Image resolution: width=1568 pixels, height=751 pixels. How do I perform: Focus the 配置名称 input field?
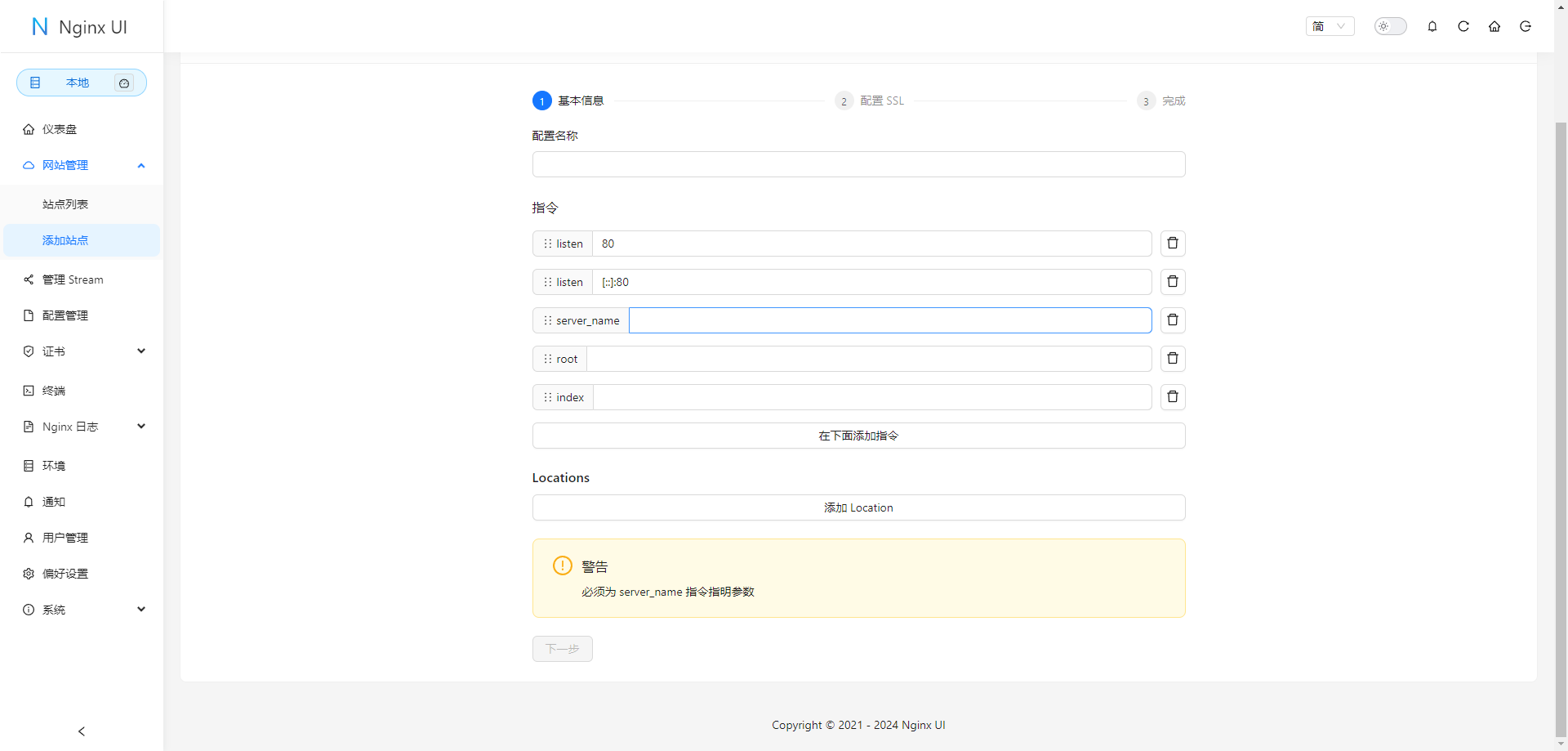click(x=858, y=164)
